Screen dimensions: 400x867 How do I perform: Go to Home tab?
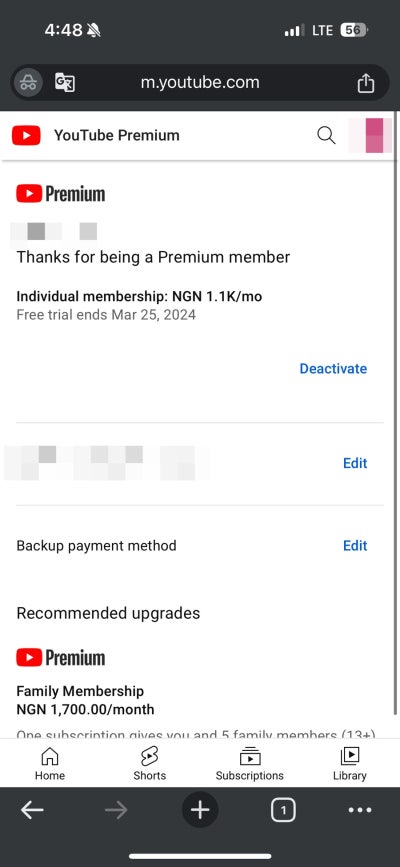click(x=50, y=764)
